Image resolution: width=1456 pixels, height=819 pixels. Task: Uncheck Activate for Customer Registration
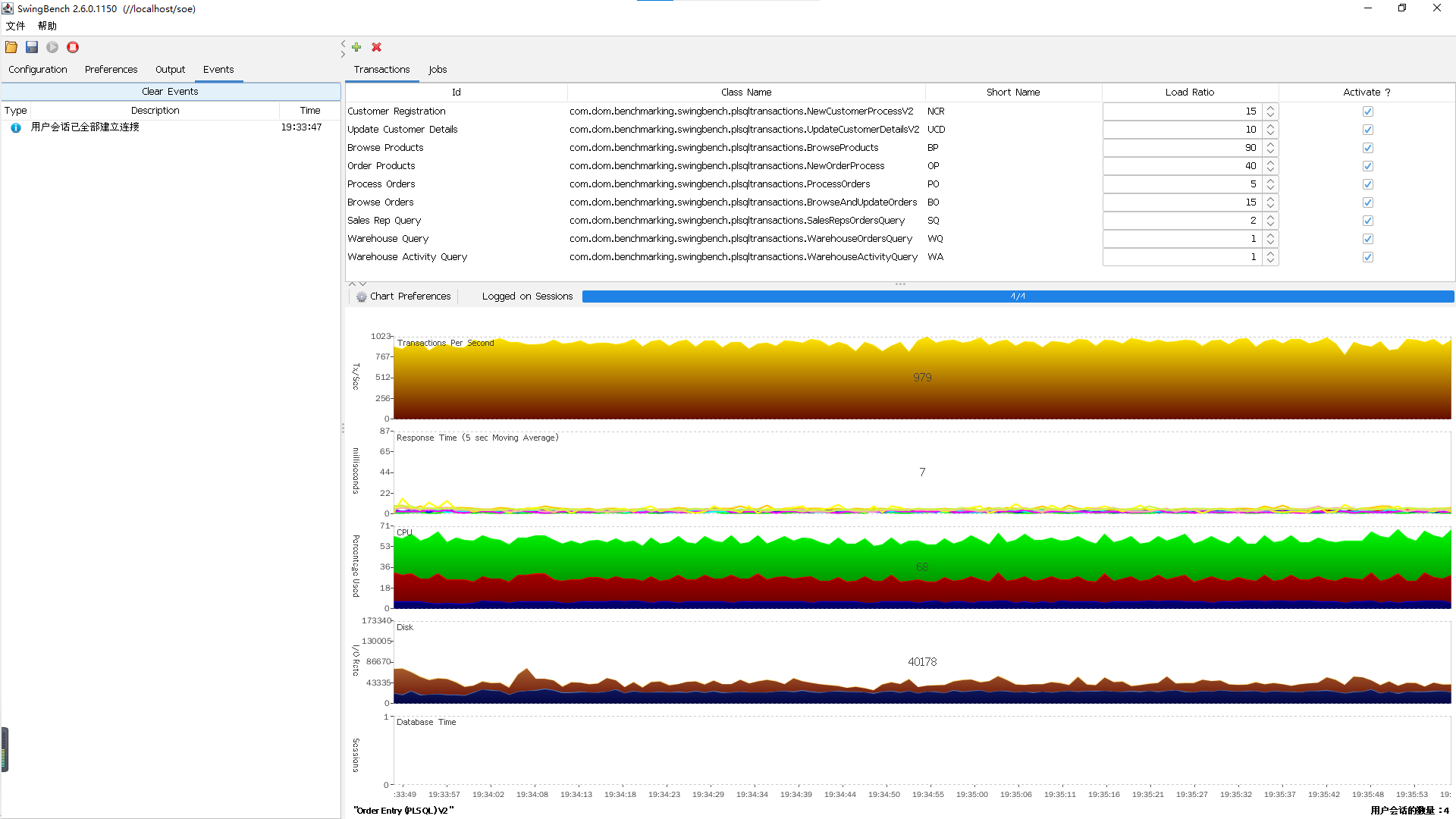(1367, 111)
